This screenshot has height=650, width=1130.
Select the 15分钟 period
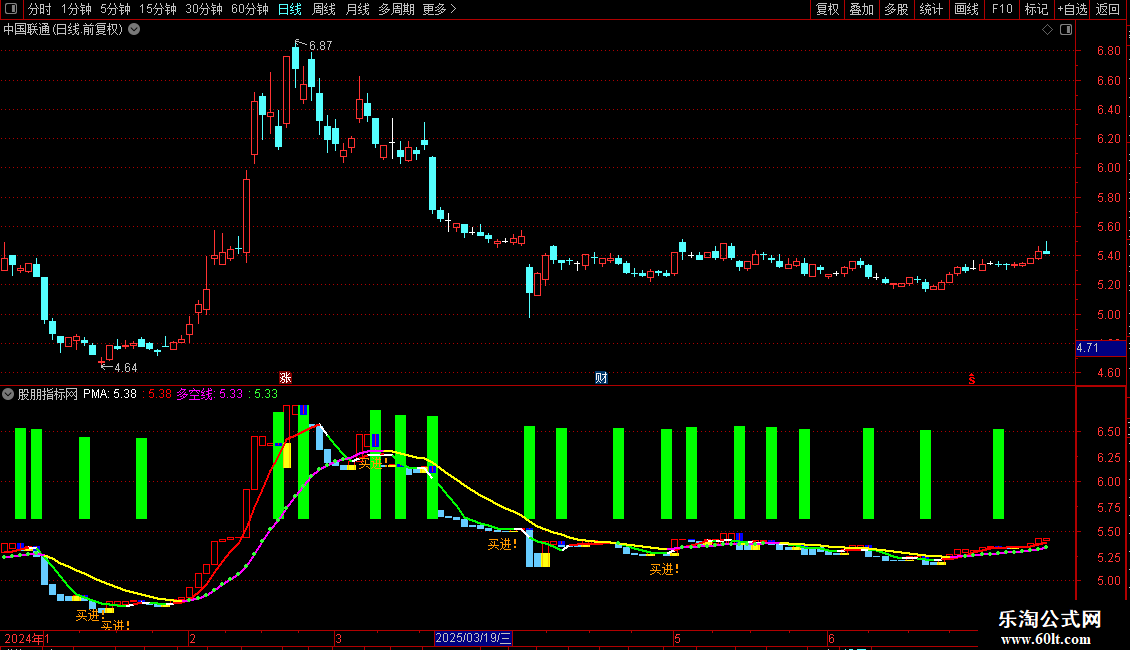(158, 9)
